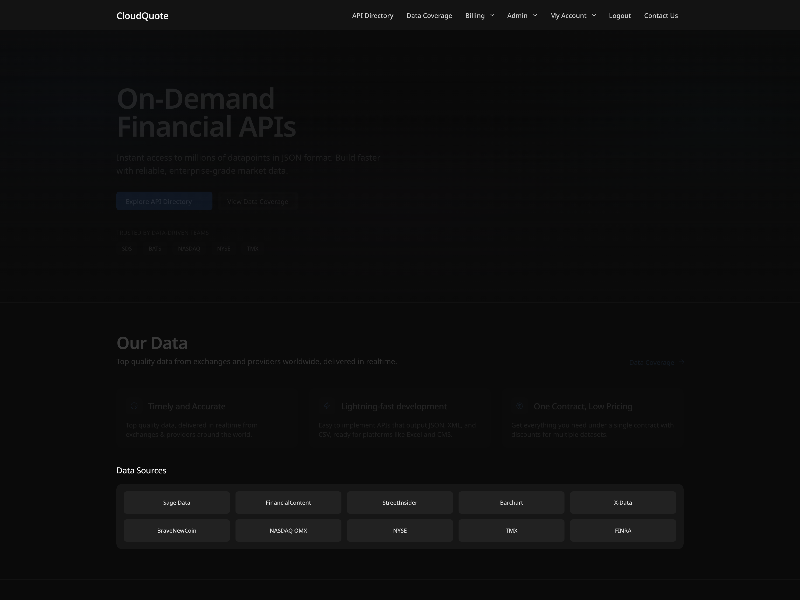The width and height of the screenshot is (800, 600).
Task: Click the SGX exchange badge
Action: point(126,248)
